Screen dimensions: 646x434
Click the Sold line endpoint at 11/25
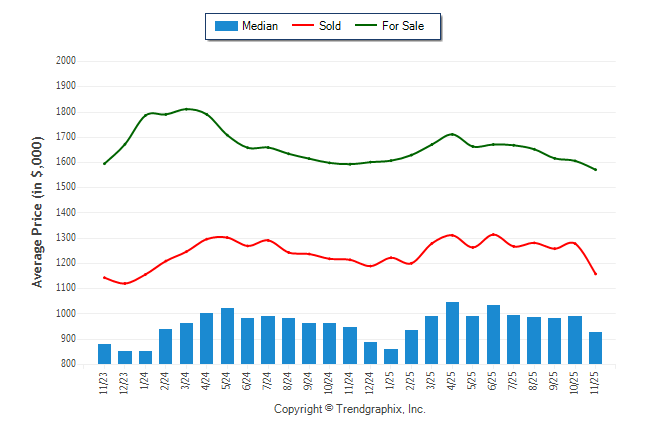pos(596,274)
